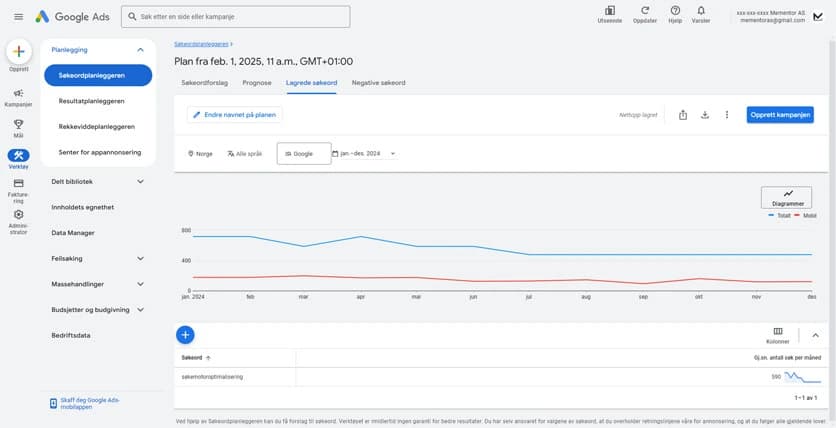Expand Massehandlinger section
Viewport: 836px width, 428px height.
click(x=98, y=284)
